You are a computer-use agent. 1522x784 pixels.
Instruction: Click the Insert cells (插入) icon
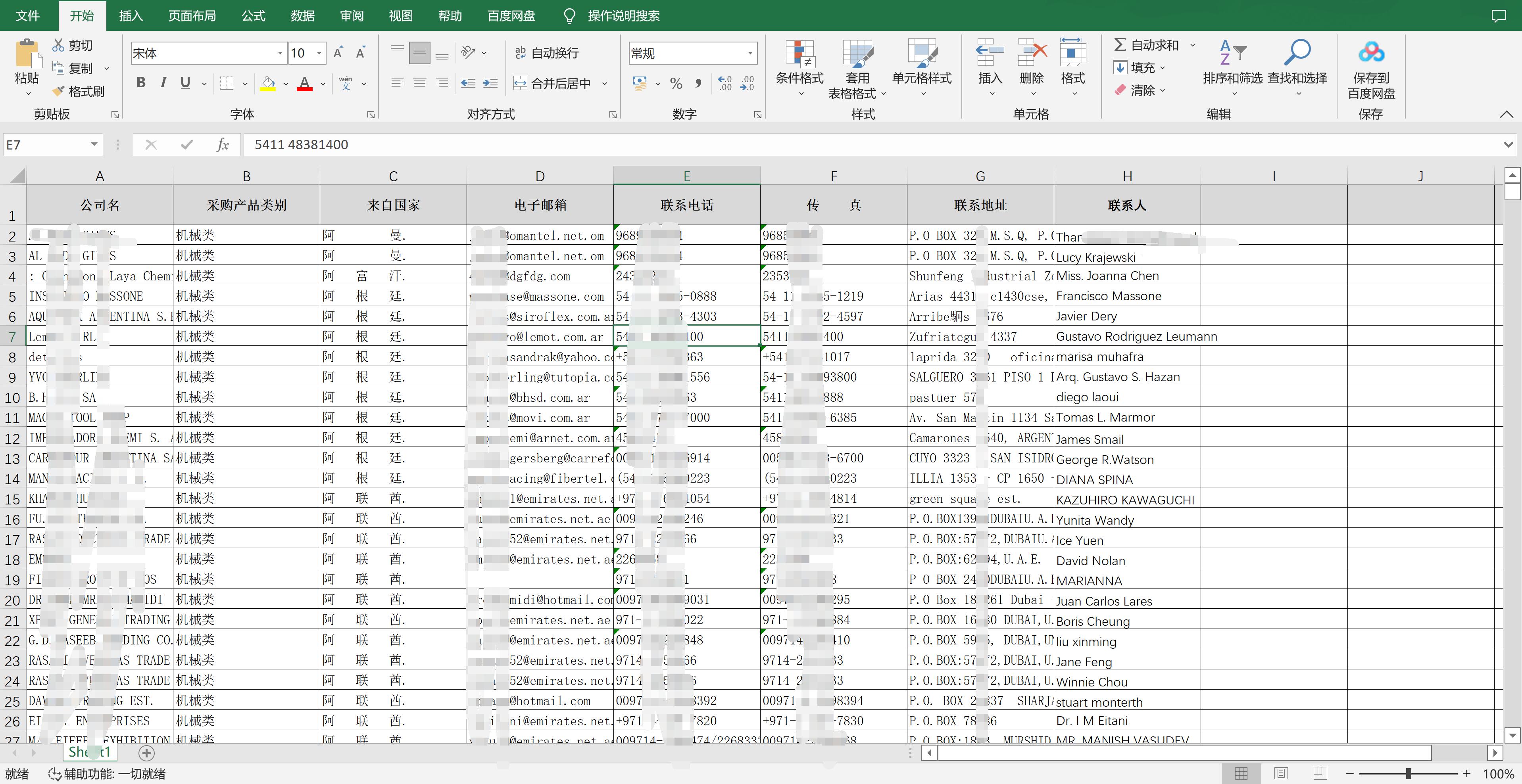[990, 53]
